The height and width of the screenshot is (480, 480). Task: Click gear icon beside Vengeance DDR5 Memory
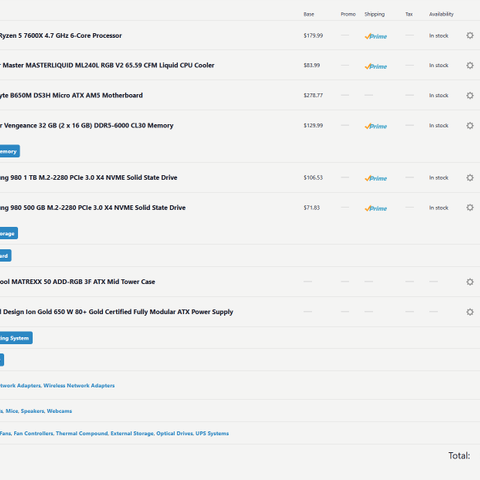click(470, 125)
